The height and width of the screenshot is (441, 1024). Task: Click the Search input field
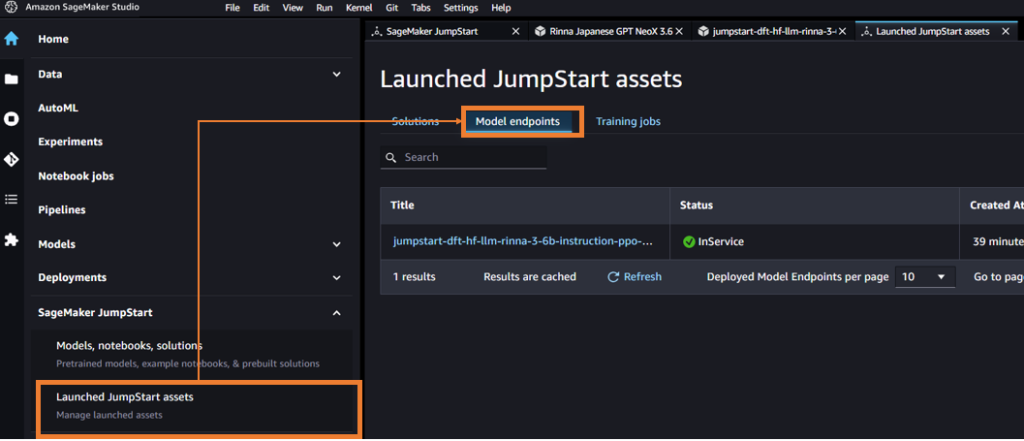(x=464, y=157)
